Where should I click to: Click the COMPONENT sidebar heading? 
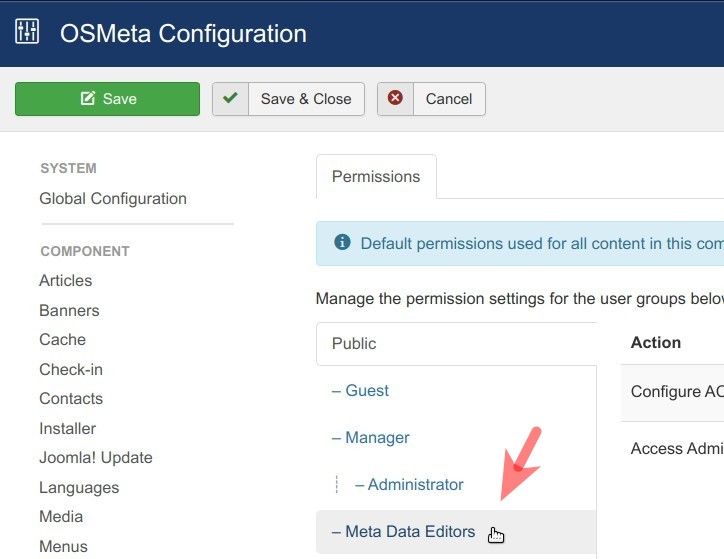pyautogui.click(x=85, y=251)
